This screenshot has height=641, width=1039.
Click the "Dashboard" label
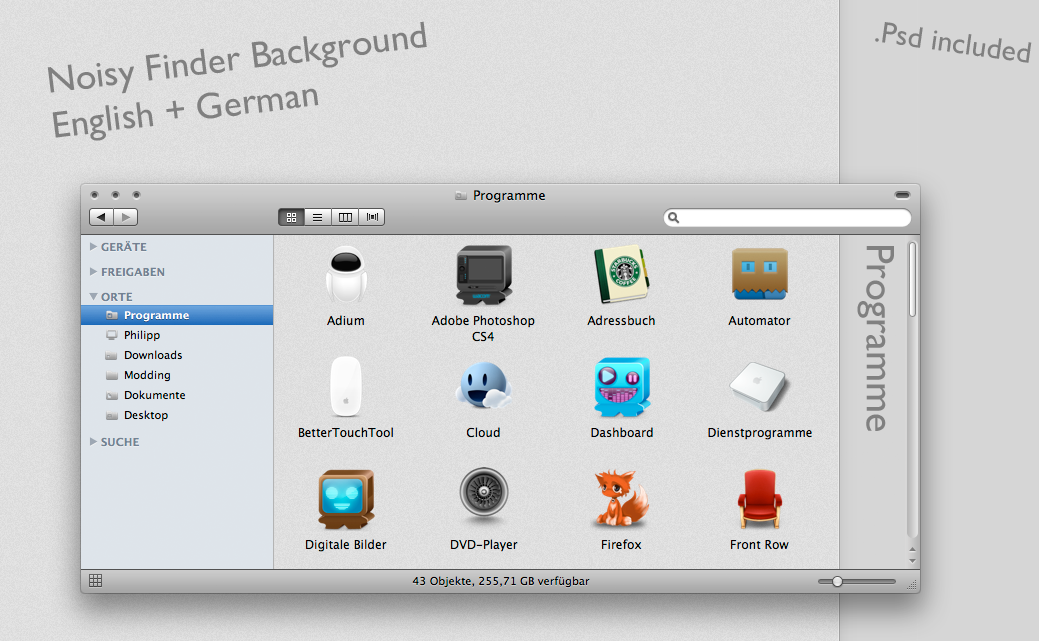point(622,432)
